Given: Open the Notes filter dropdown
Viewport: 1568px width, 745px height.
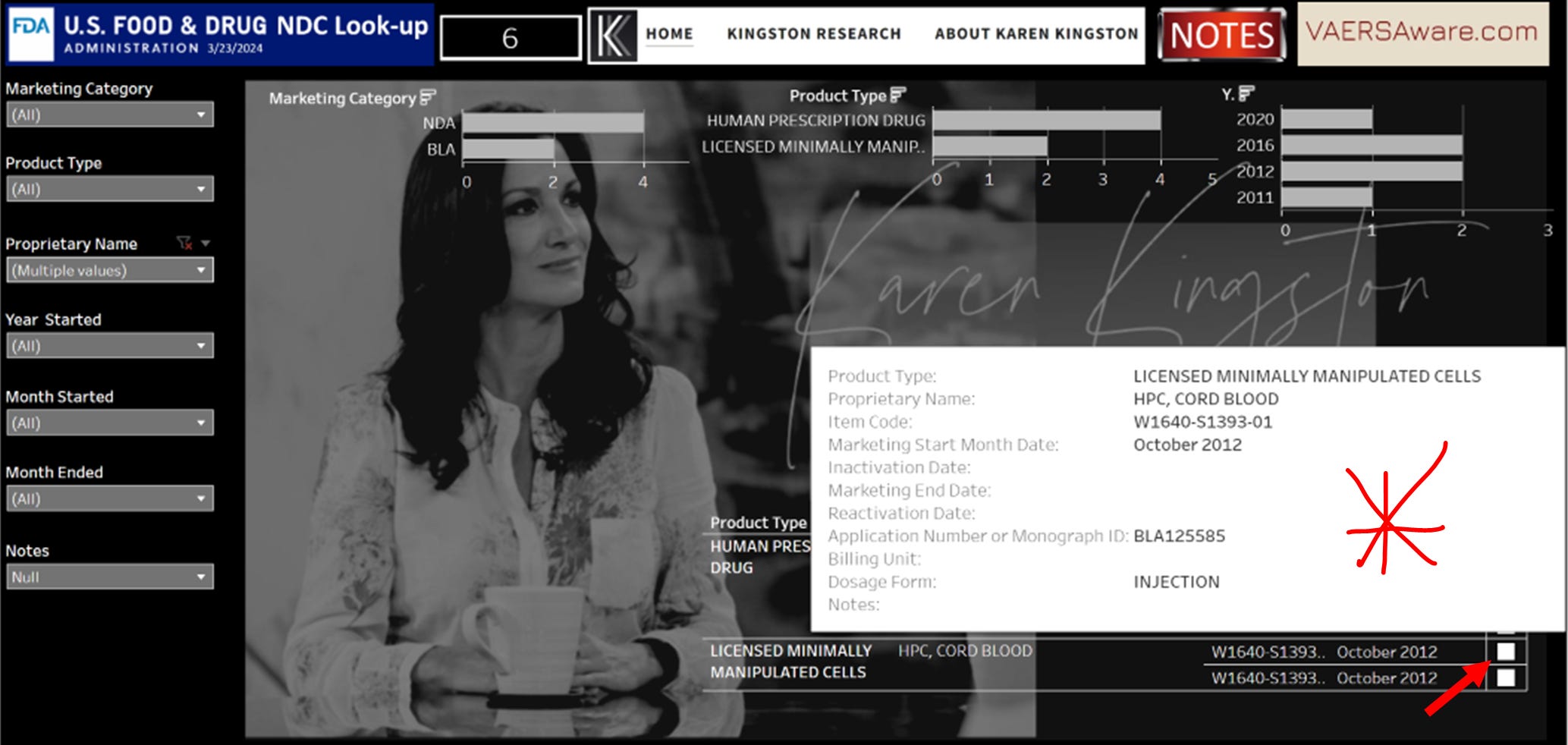Looking at the screenshot, I should 110,577.
